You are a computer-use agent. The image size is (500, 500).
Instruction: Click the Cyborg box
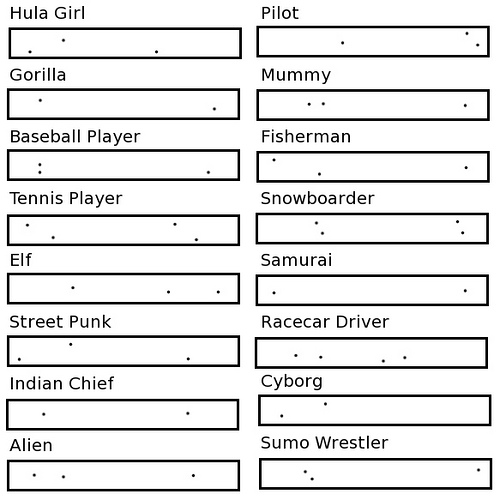(x=375, y=410)
